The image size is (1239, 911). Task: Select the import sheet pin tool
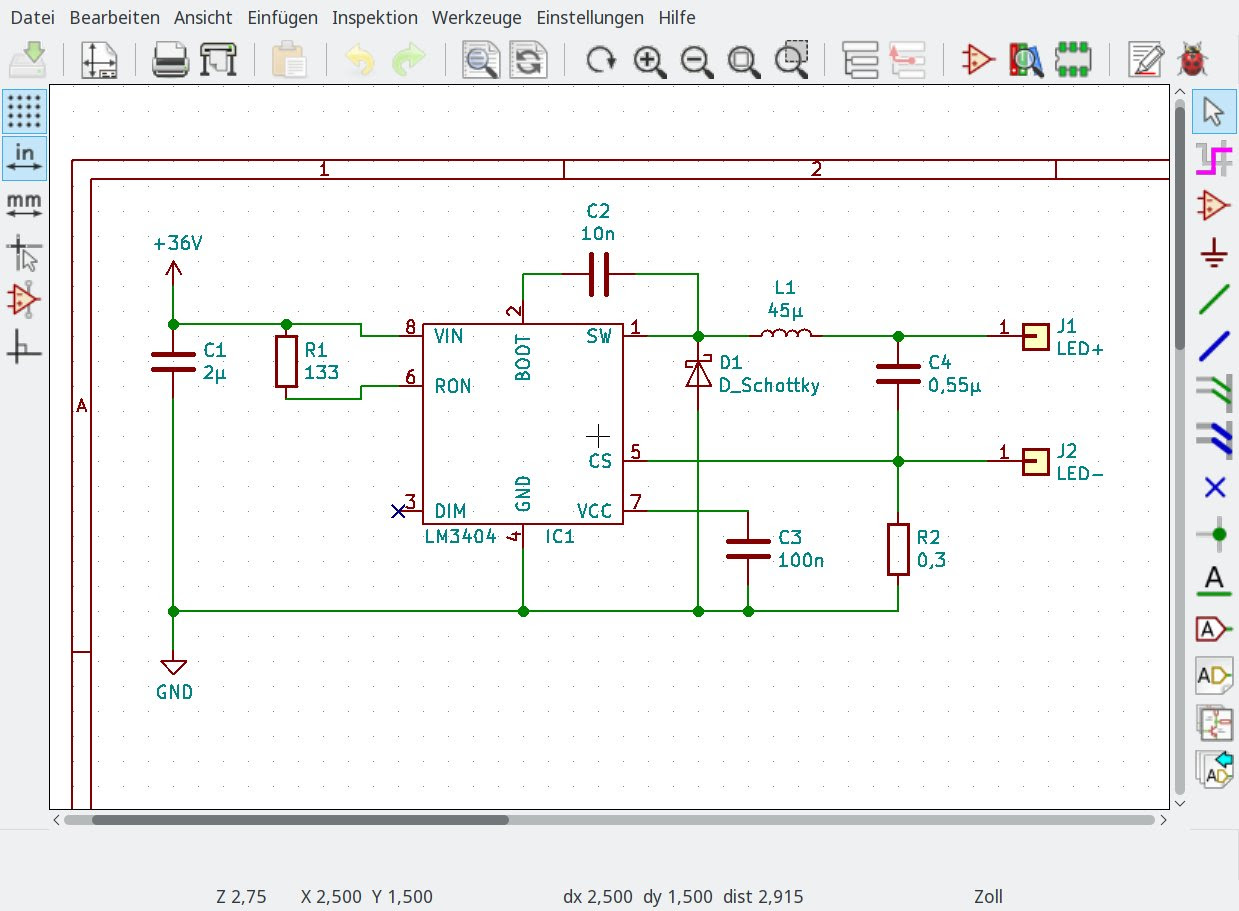coord(1214,769)
